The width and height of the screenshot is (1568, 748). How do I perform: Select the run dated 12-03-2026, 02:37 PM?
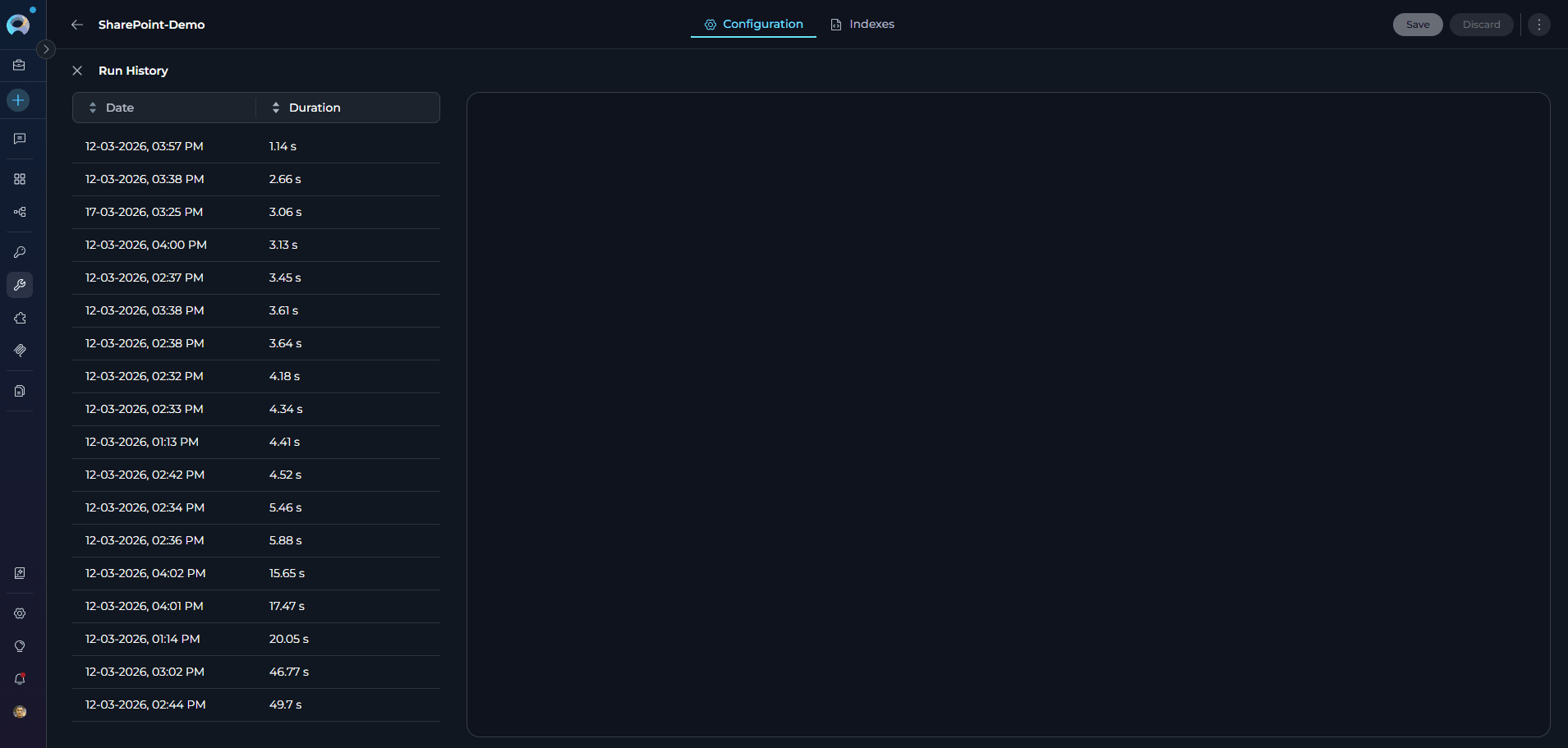[x=256, y=278]
